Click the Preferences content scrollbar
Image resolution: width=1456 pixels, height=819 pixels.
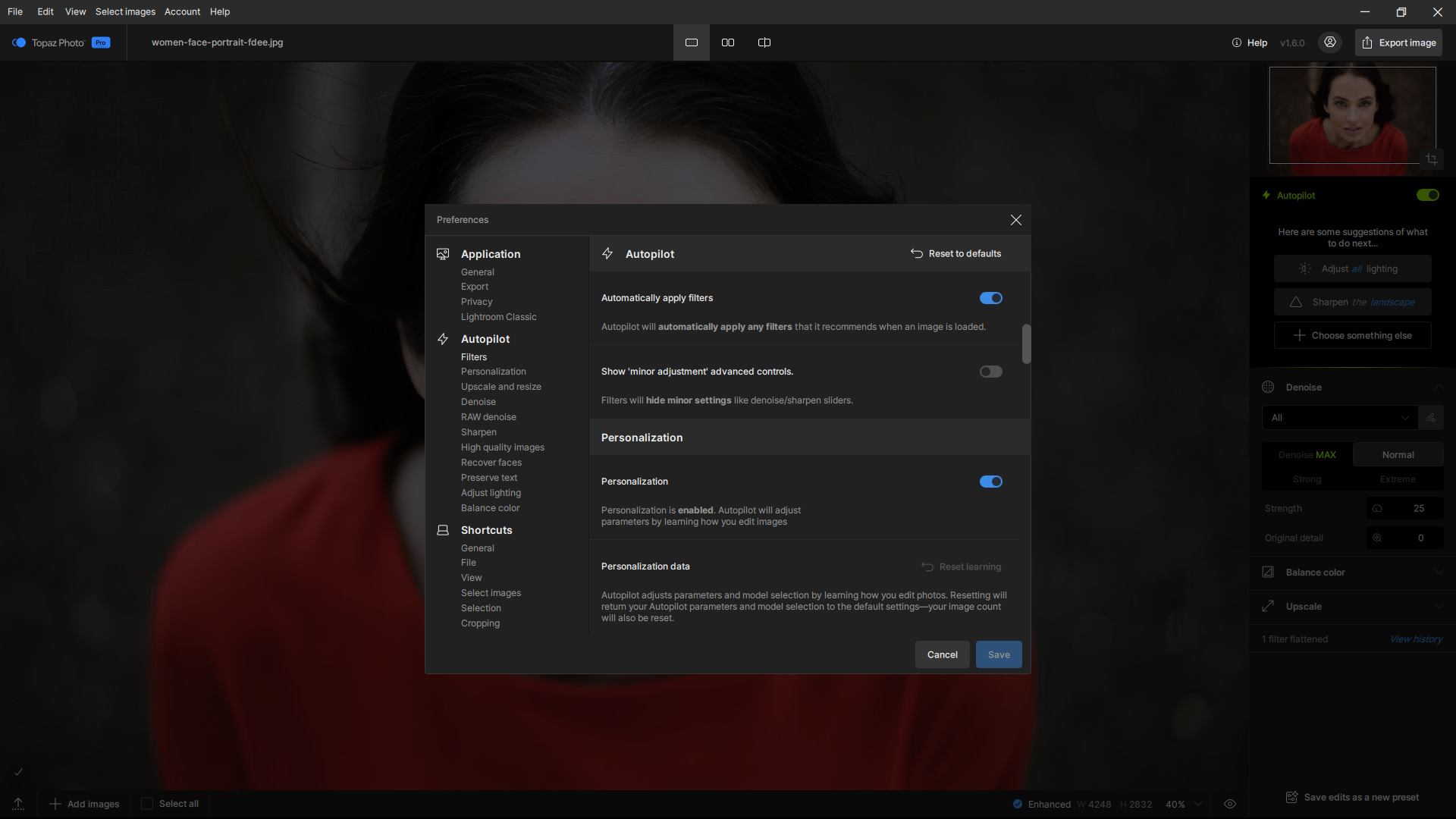click(1026, 344)
